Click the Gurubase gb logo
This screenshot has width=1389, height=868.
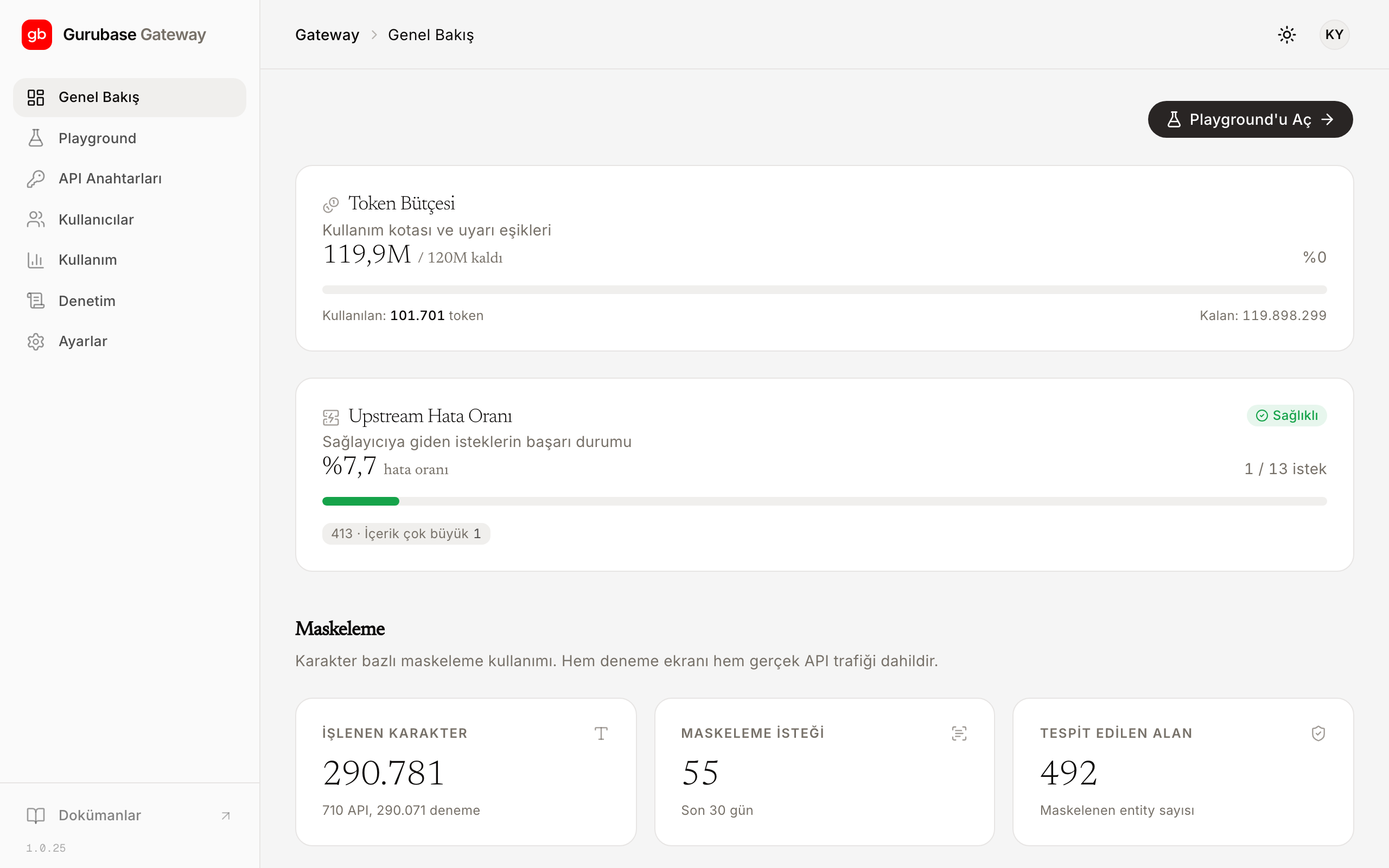pos(37,34)
